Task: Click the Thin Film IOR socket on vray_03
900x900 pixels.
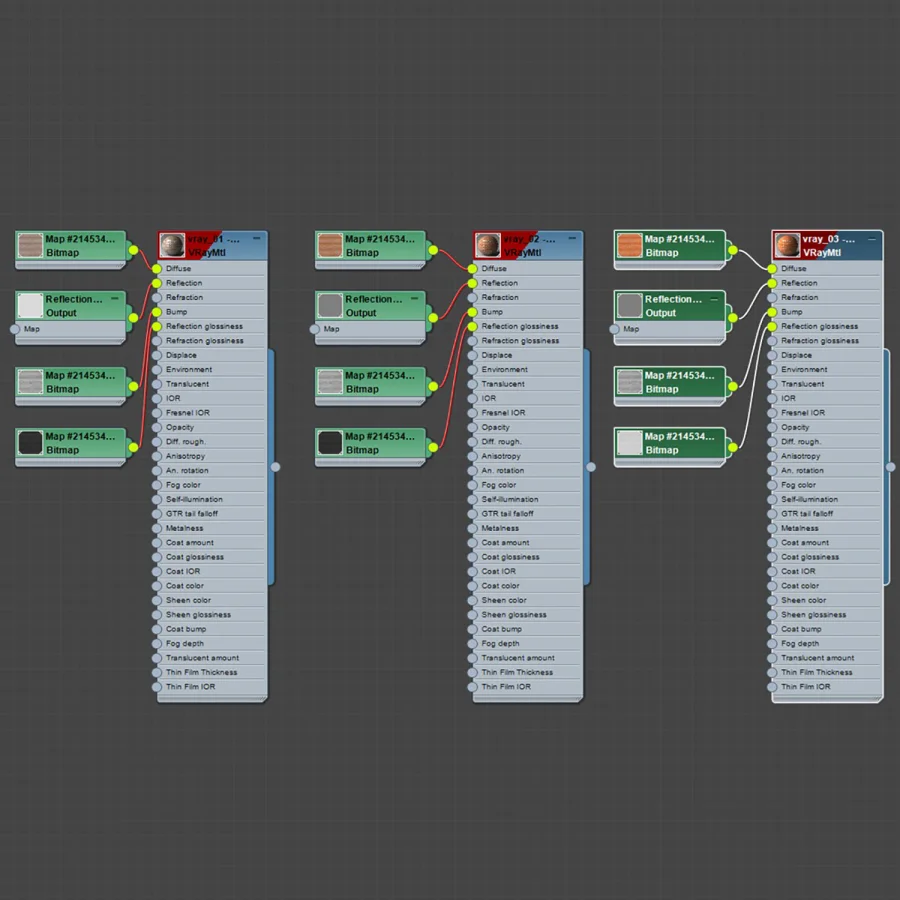Action: pyautogui.click(x=772, y=687)
